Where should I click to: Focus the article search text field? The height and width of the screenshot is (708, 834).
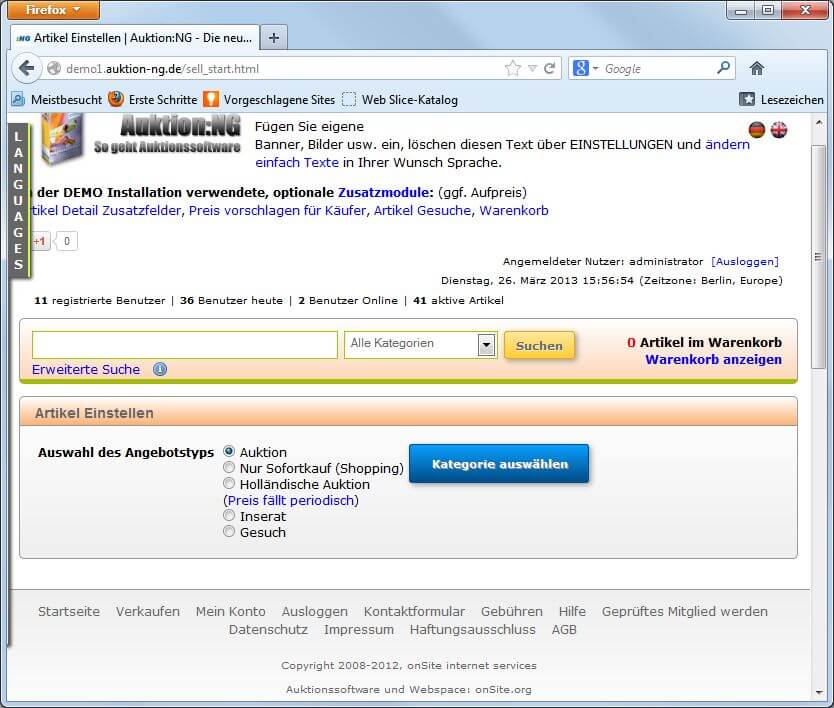[x=185, y=345]
